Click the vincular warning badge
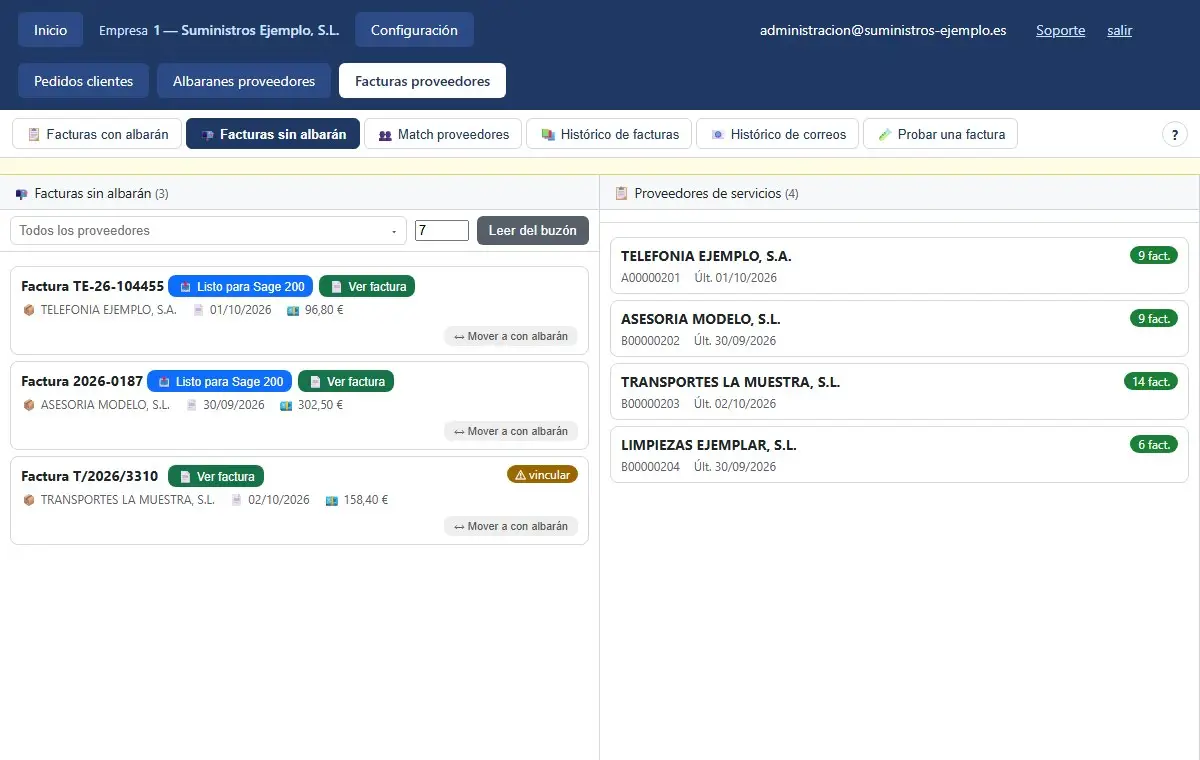Viewport: 1200px width, 760px height. tap(542, 474)
